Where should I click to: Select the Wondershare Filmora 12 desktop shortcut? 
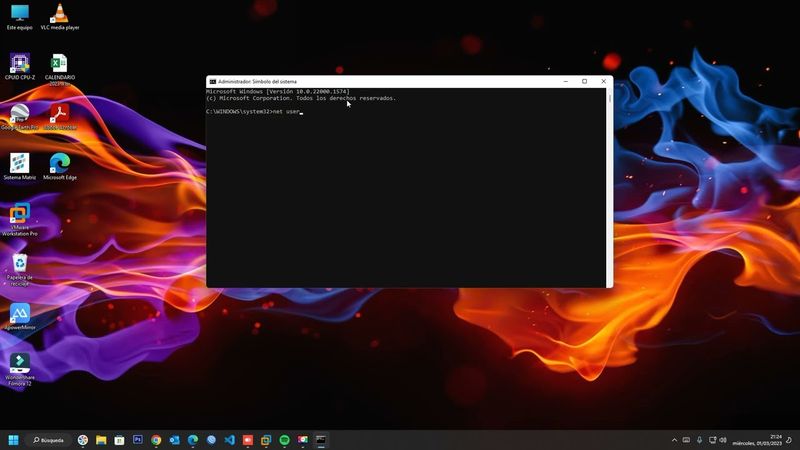click(19, 369)
